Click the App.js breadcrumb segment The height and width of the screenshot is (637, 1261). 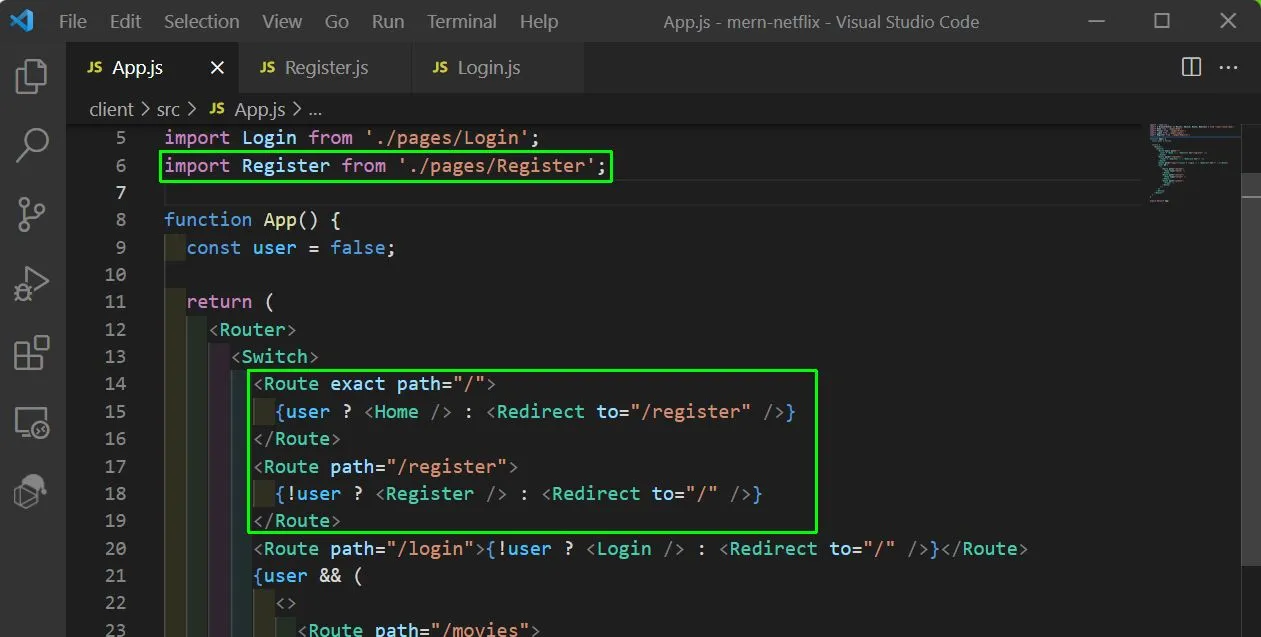coord(247,110)
